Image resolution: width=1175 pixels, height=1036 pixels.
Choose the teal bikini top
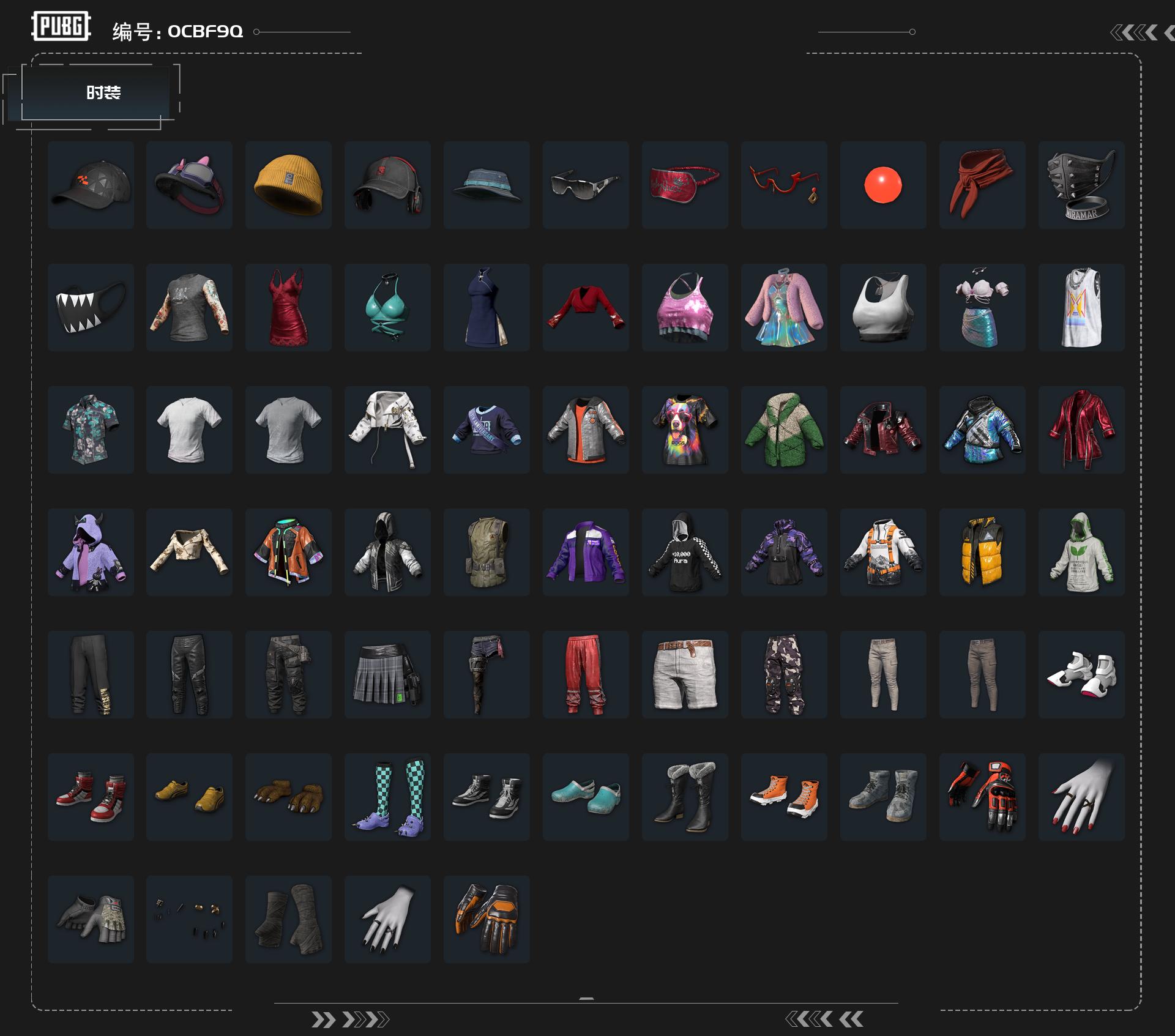(387, 307)
